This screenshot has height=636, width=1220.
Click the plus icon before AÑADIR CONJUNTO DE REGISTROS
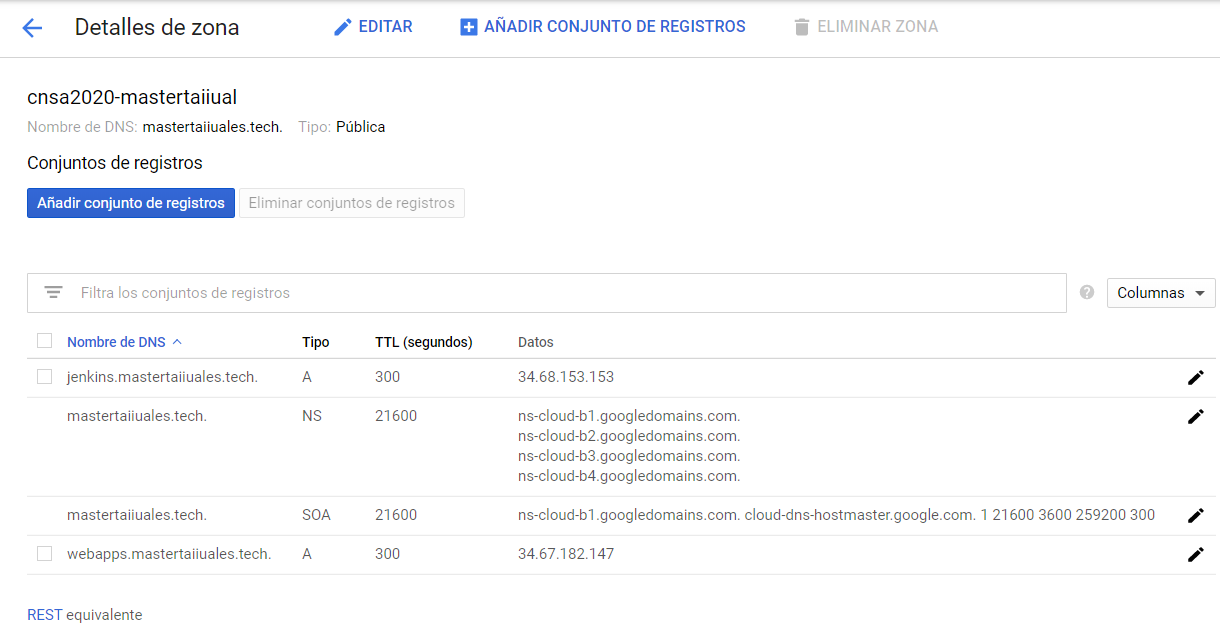click(468, 27)
